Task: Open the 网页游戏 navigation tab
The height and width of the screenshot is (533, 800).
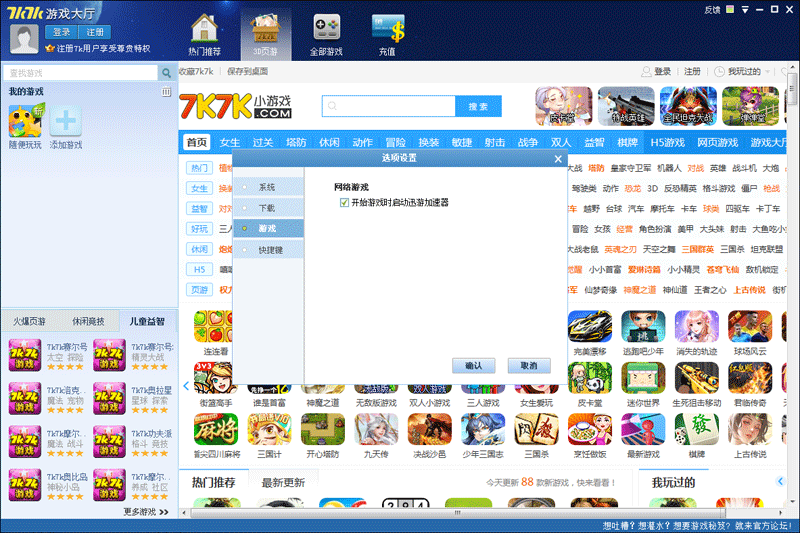Action: tap(717, 142)
